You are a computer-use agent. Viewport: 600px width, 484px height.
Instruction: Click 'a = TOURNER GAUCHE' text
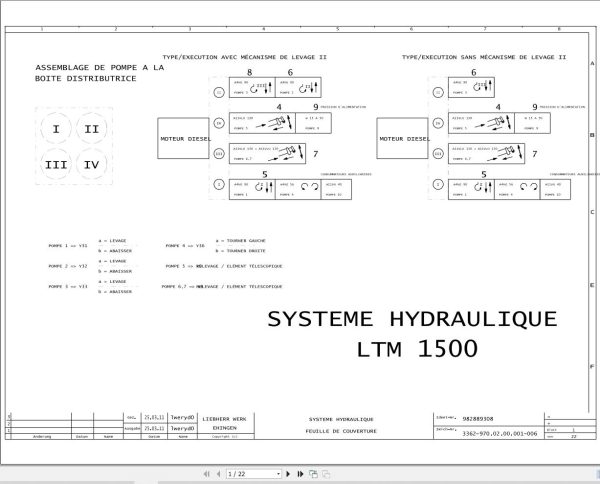pyautogui.click(x=240, y=241)
